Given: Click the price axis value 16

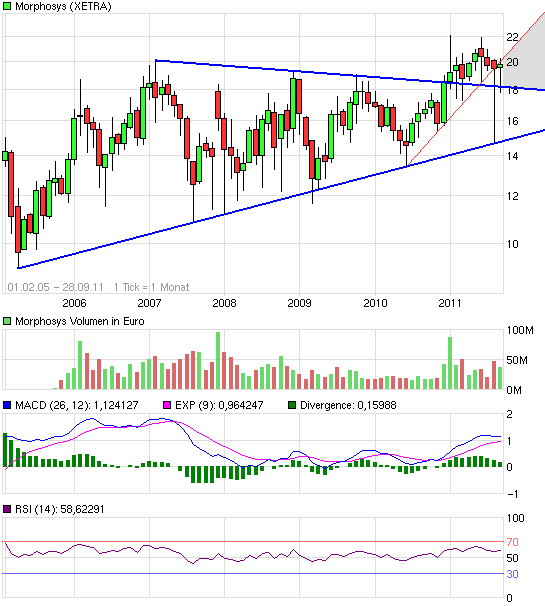Looking at the screenshot, I should pos(513,121).
